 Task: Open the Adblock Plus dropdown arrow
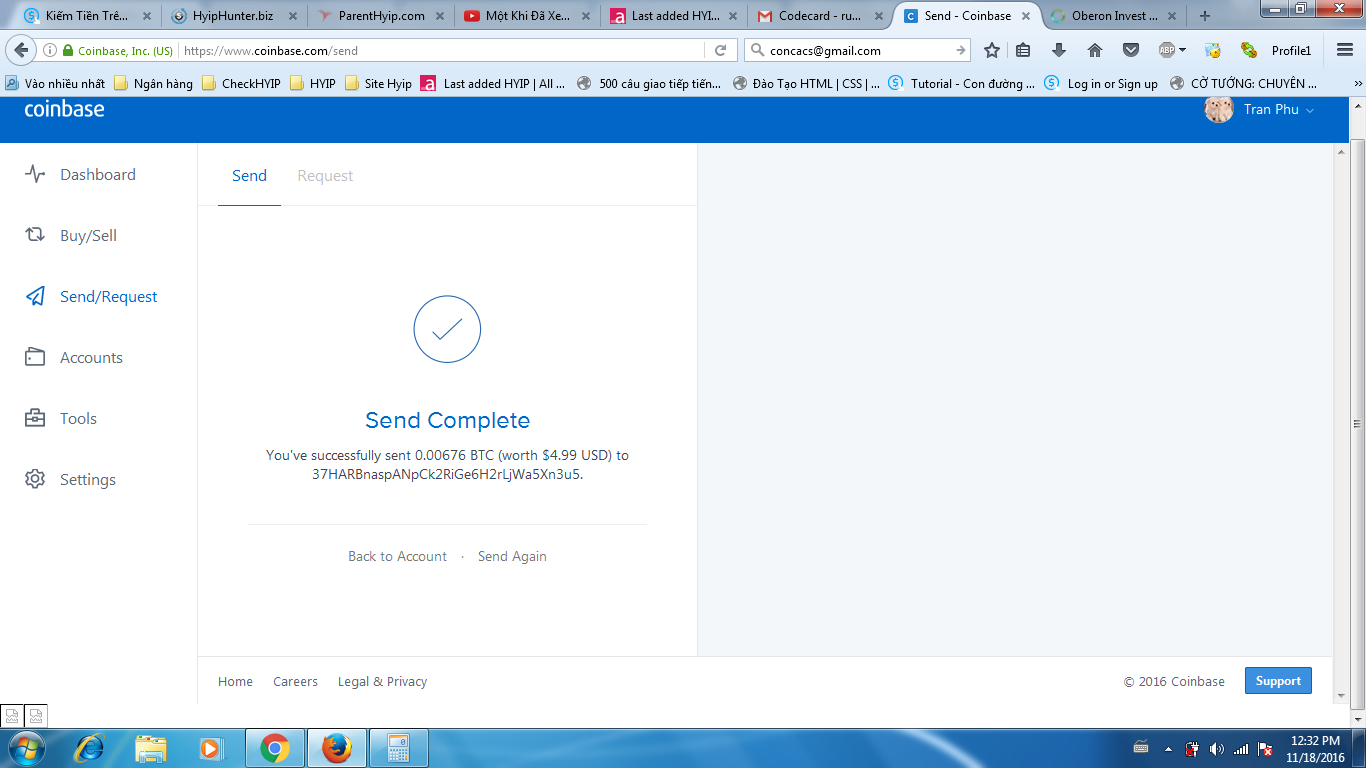click(1182, 50)
